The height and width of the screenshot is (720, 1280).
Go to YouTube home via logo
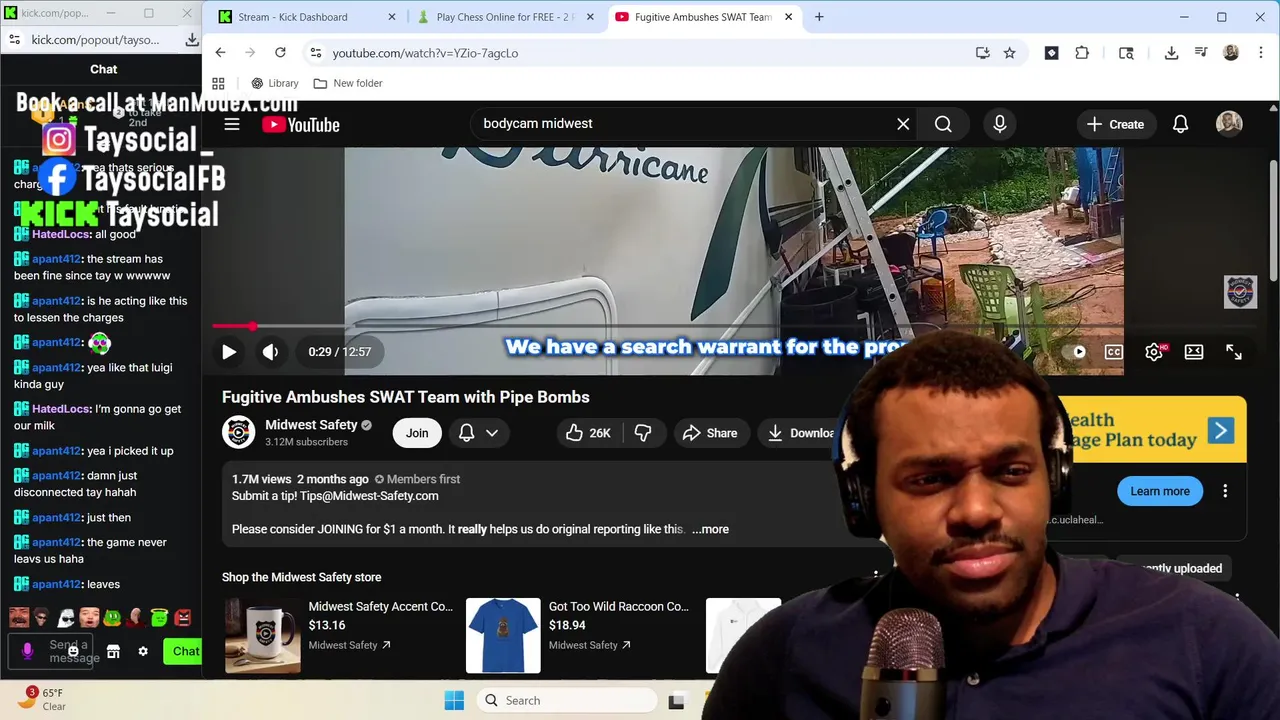(x=301, y=124)
